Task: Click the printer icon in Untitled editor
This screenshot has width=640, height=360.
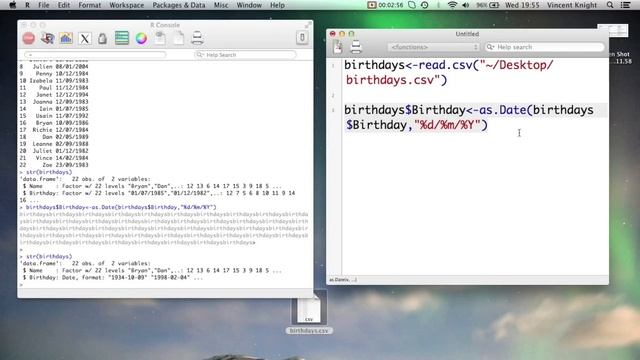Action: point(356,47)
